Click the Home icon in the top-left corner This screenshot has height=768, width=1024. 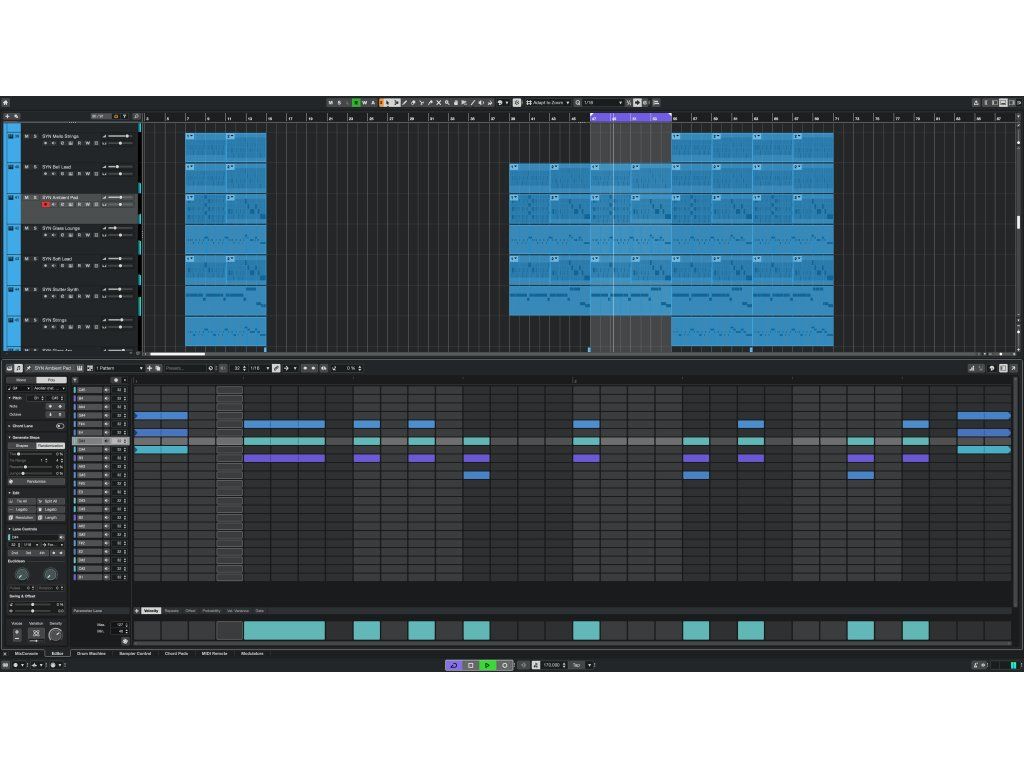tap(5, 102)
